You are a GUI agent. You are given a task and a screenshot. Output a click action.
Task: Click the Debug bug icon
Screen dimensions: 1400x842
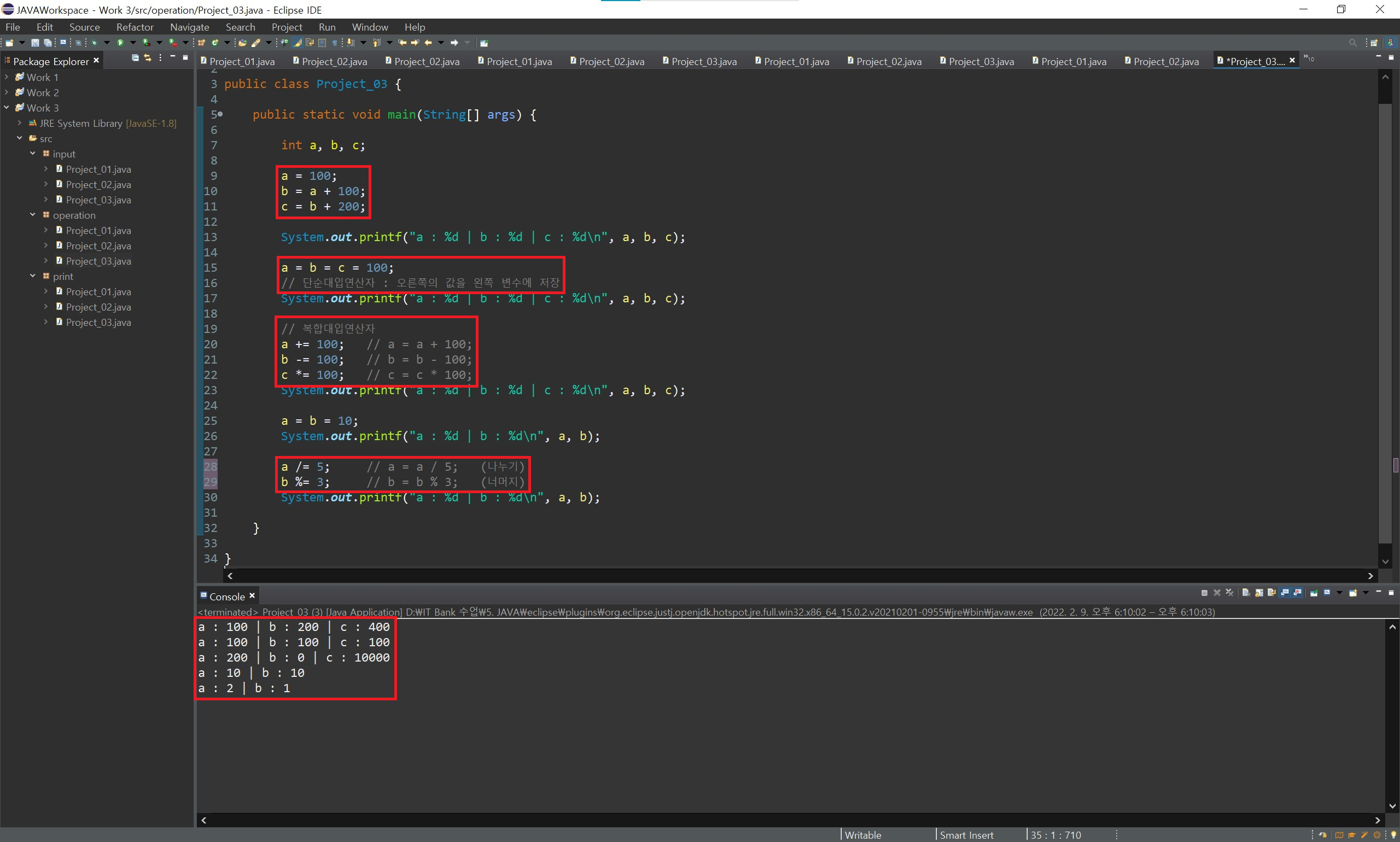(x=94, y=43)
